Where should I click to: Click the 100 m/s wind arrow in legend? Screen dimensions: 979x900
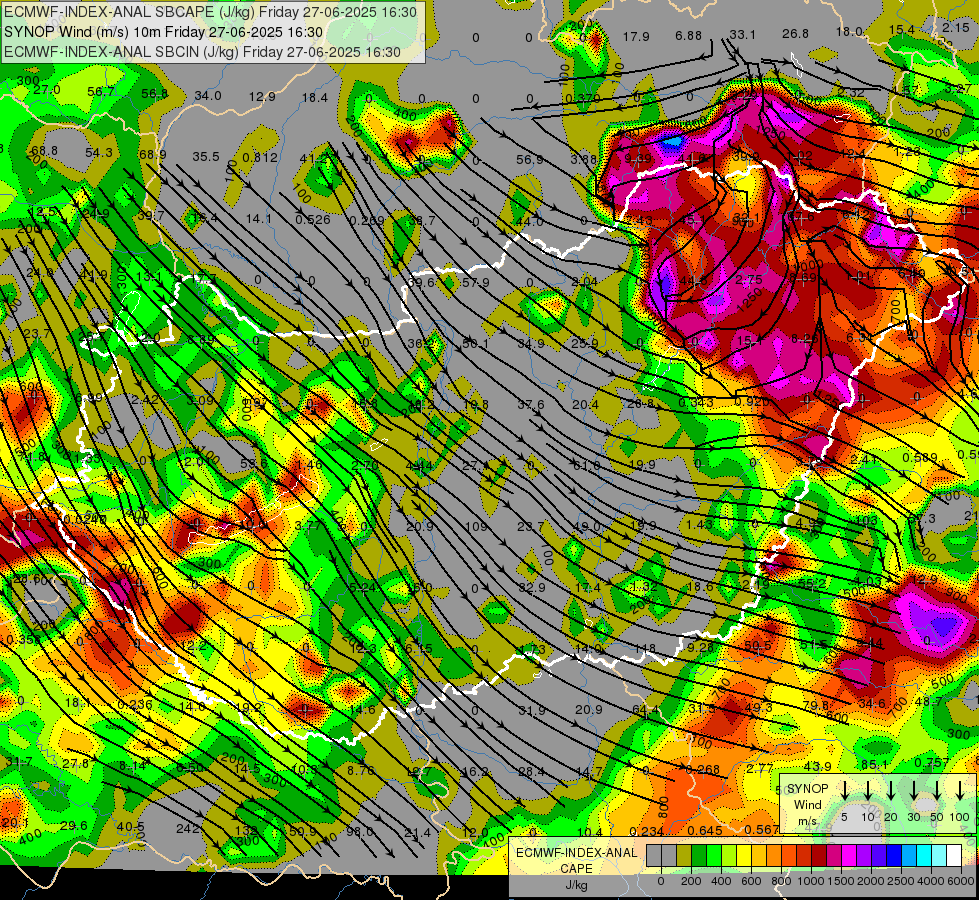[960, 790]
